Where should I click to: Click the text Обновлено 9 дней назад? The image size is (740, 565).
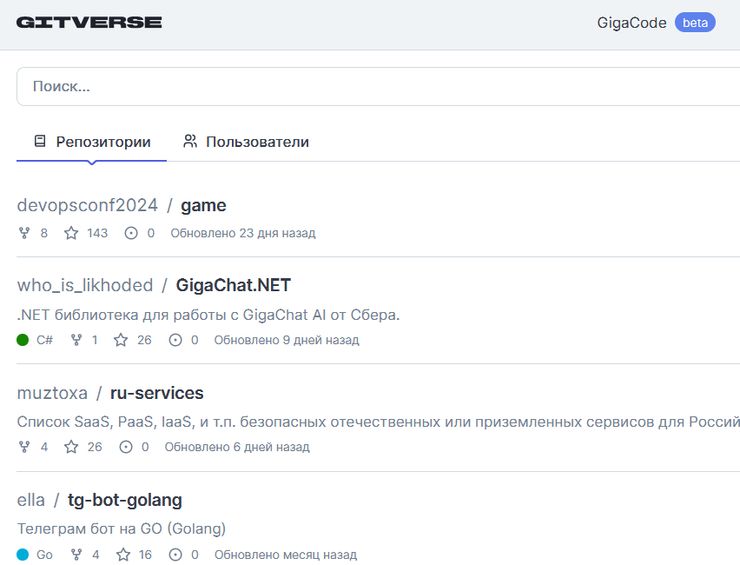tap(286, 340)
